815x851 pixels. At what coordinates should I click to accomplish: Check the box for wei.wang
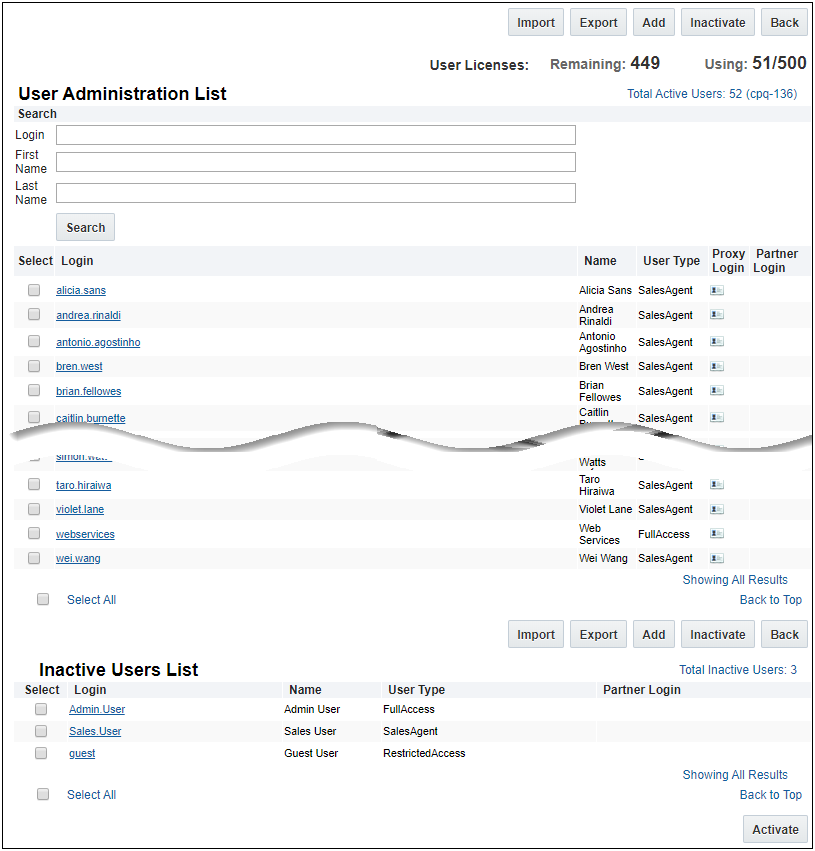click(x=34, y=557)
